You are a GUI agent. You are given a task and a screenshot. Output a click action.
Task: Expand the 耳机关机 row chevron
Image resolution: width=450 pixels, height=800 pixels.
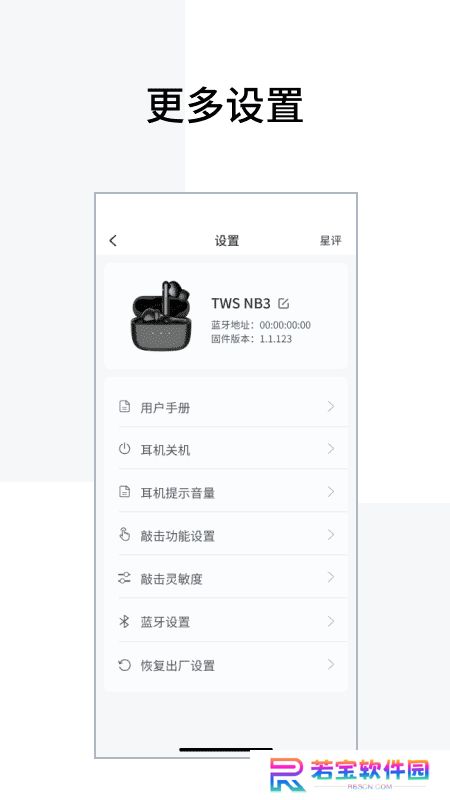[331, 449]
